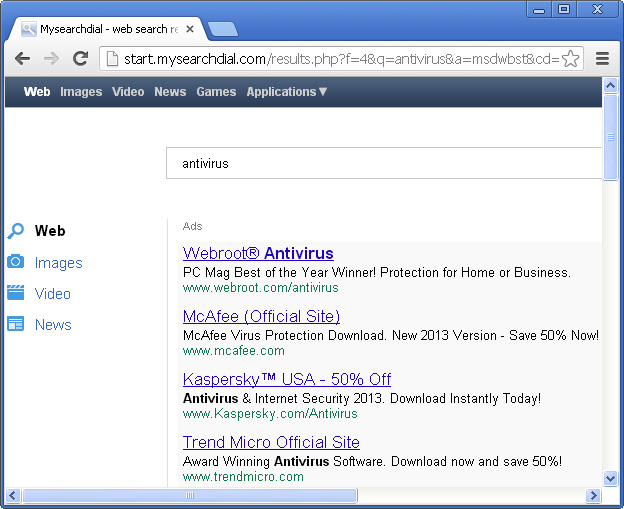Screen dimensions: 624x509
Task: Open the Chrome hamburger menu
Action: pos(603,59)
